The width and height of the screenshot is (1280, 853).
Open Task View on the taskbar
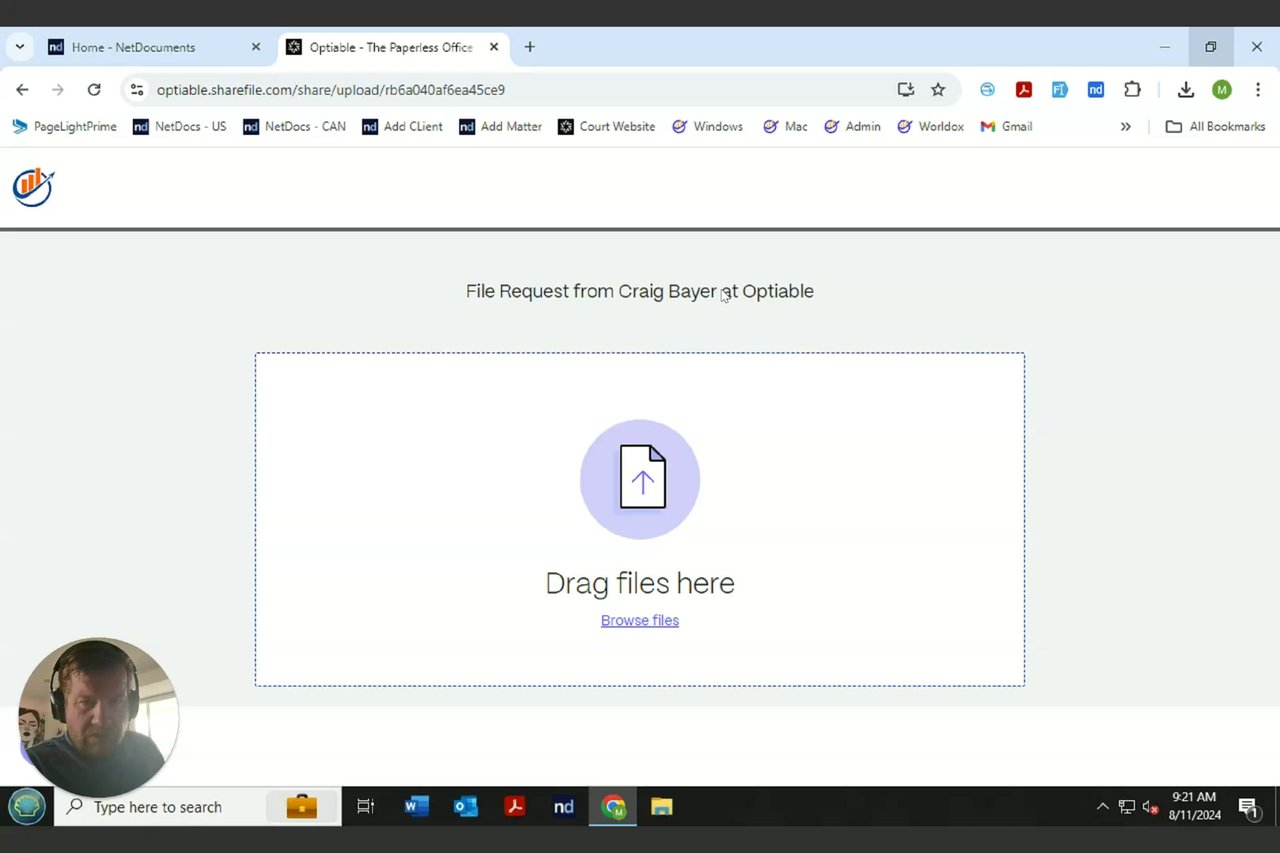click(x=366, y=807)
